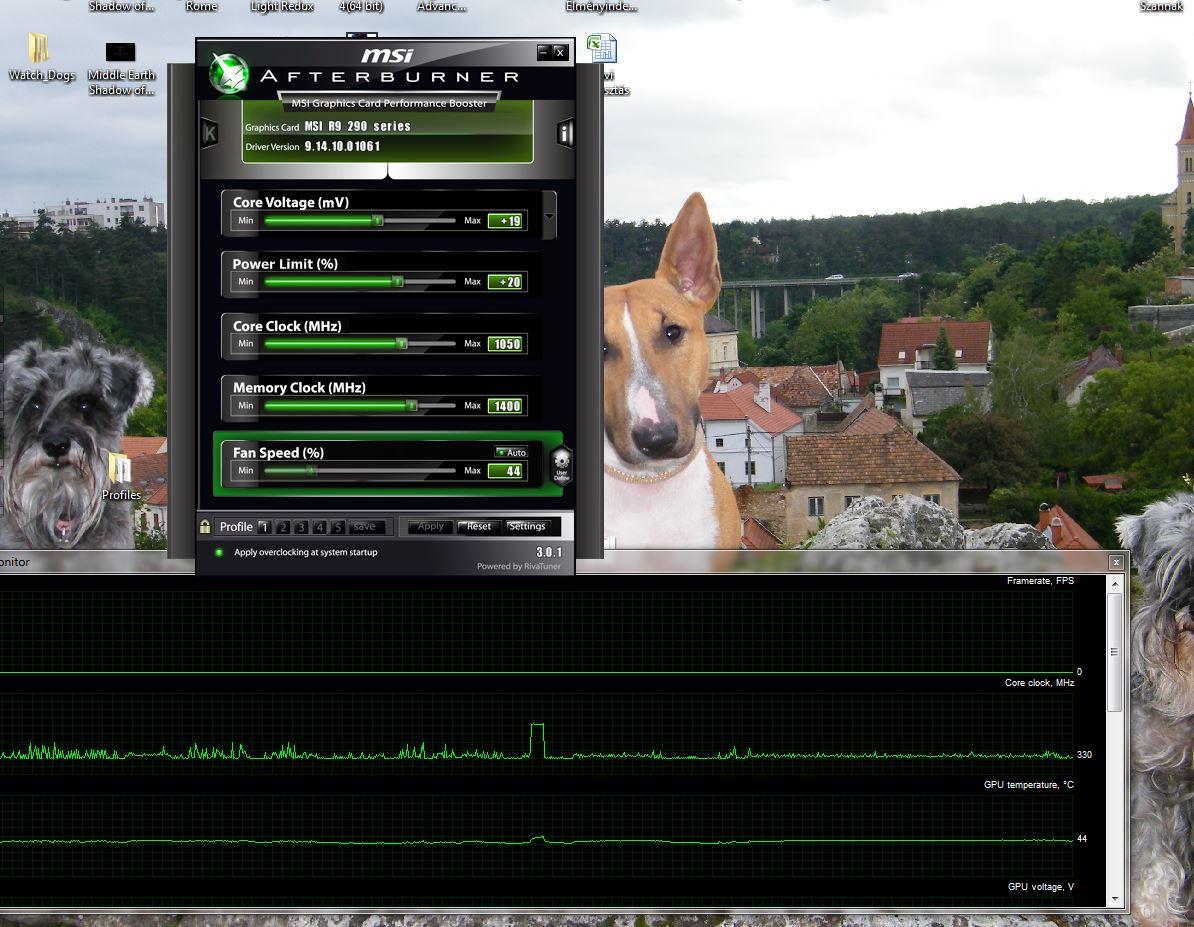Viewport: 1194px width, 927px height.
Task: Select the Profiles folder on the desktop
Action: pyautogui.click(x=121, y=478)
